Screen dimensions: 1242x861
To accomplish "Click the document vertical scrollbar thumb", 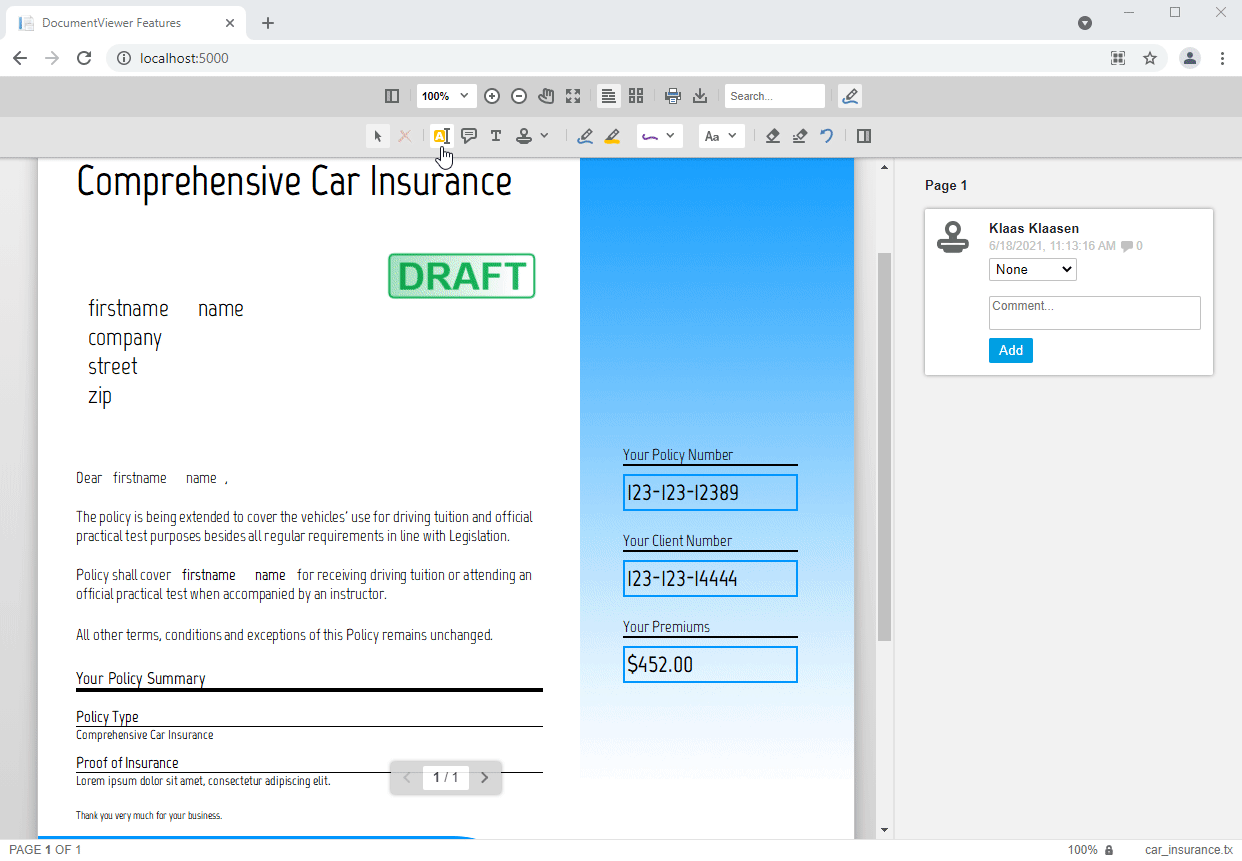I will point(884,447).
